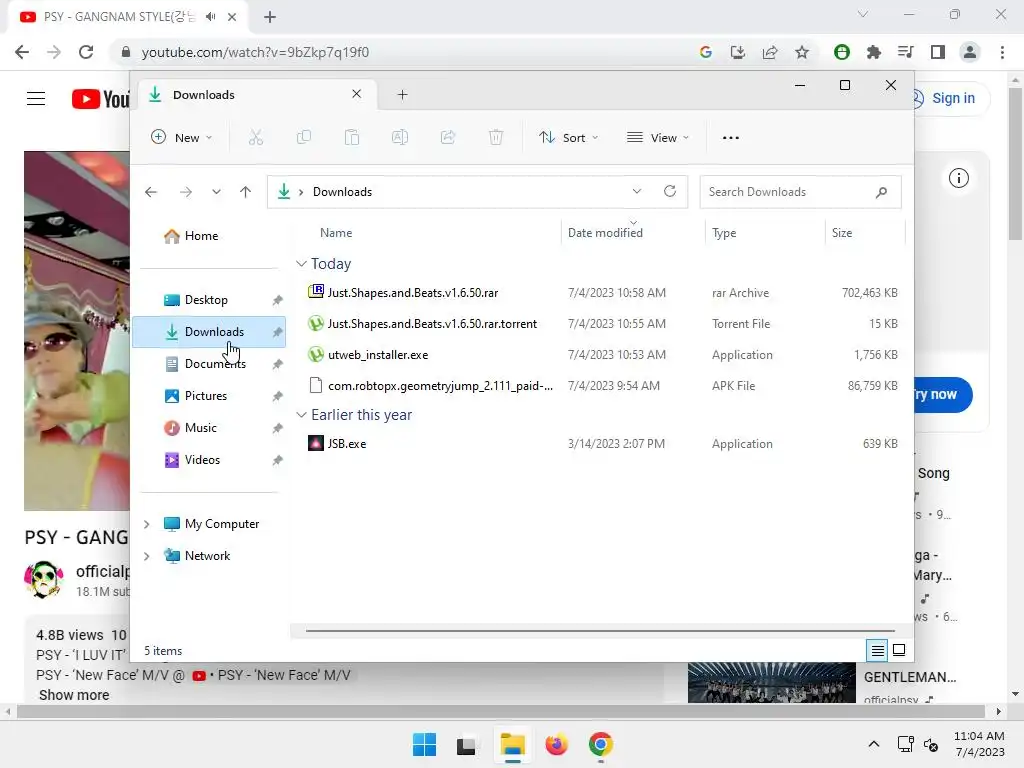Click the Chrome address bar URL
The width and height of the screenshot is (1024, 768).
click(x=255, y=52)
